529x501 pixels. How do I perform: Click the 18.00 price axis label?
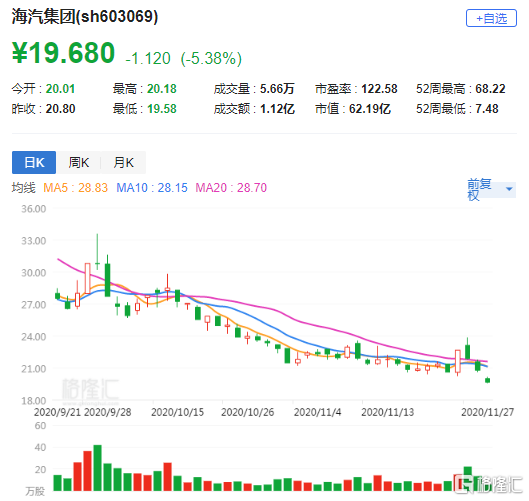click(x=33, y=401)
